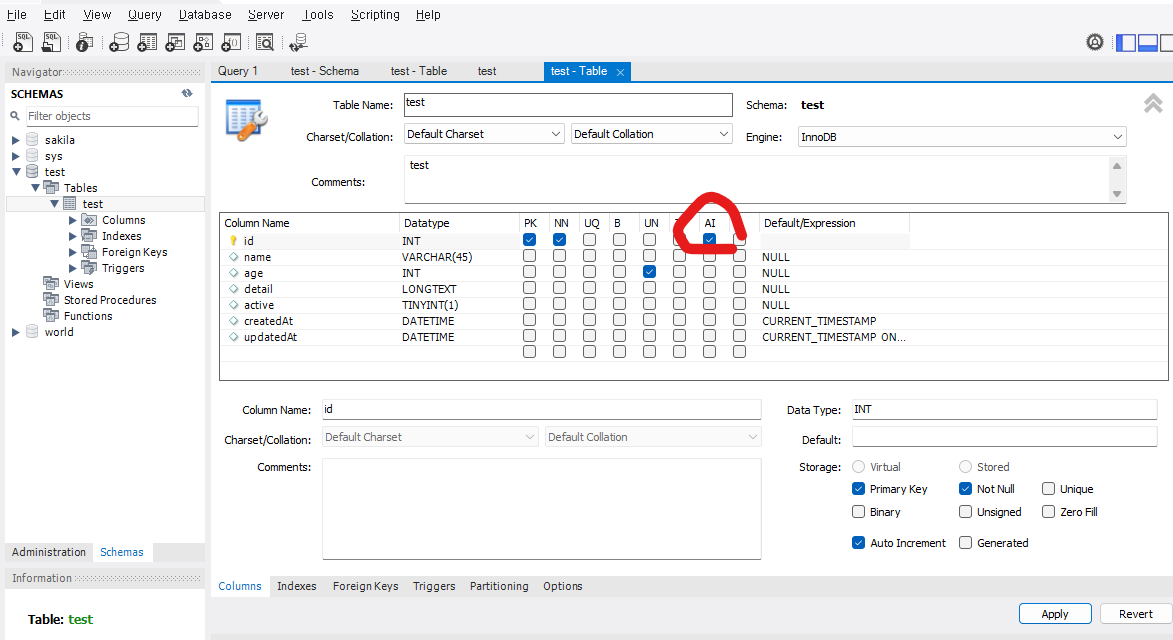This screenshot has height=640, width=1173.
Task: Expand the world schema
Action: 16,332
